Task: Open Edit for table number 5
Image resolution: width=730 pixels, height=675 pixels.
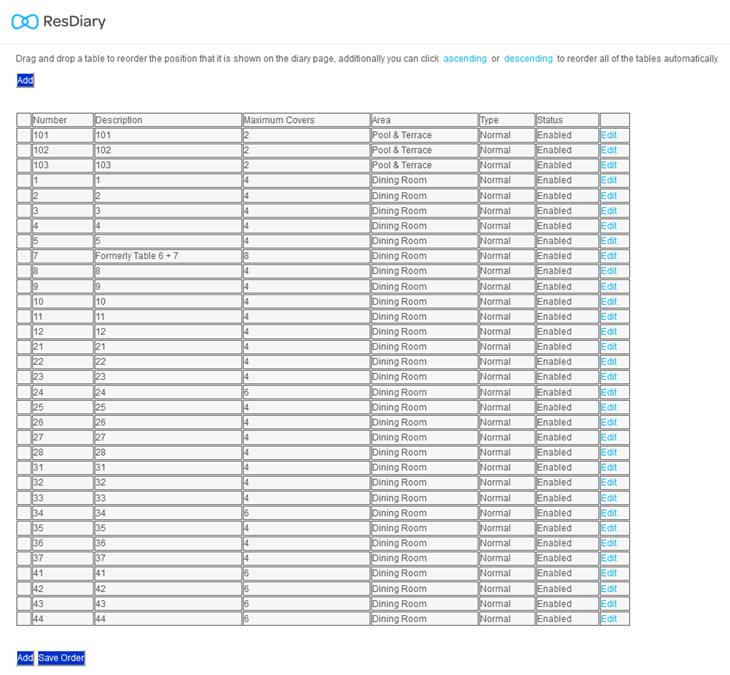Action: (608, 241)
